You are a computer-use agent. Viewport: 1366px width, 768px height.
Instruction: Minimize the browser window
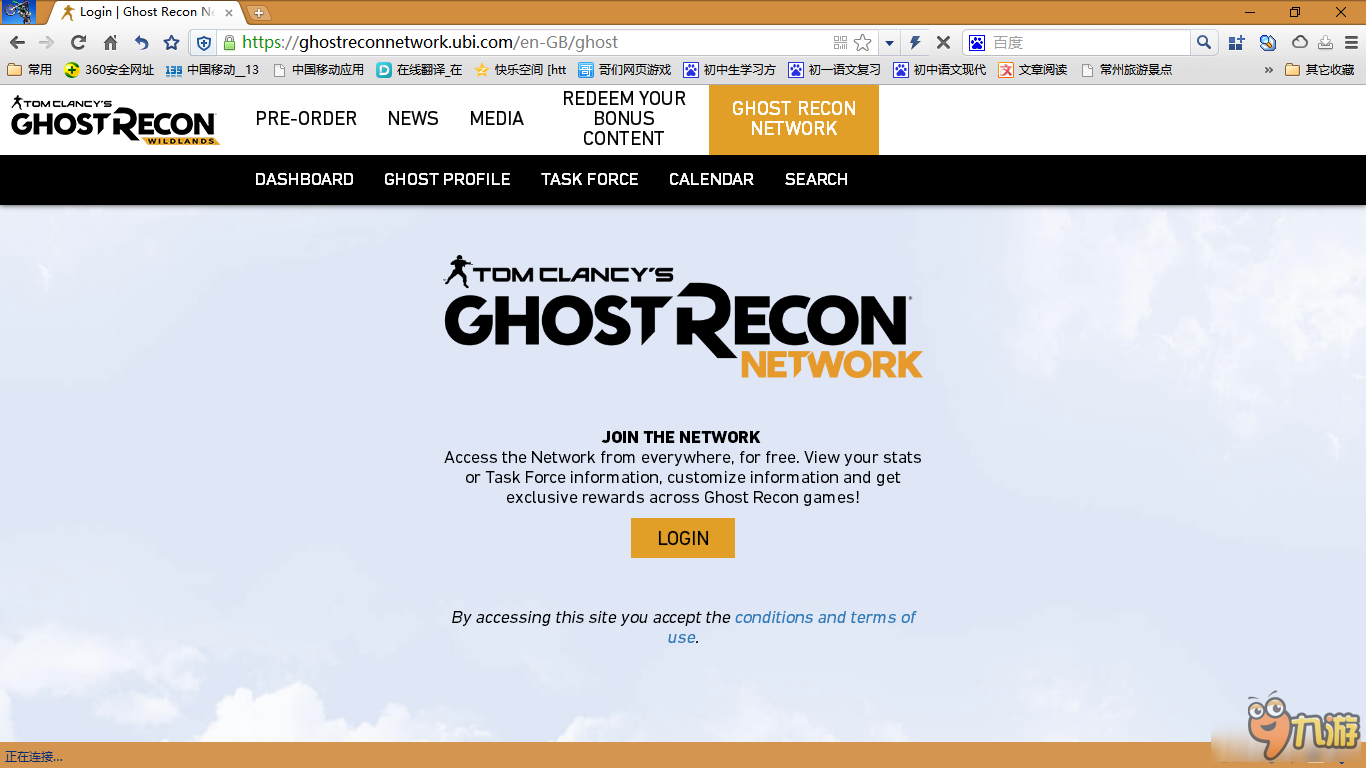[1250, 12]
